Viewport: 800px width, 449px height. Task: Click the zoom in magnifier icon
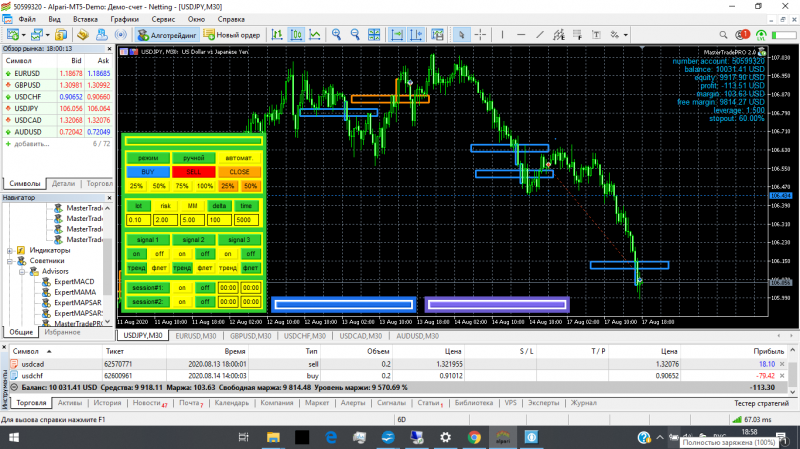point(337,35)
